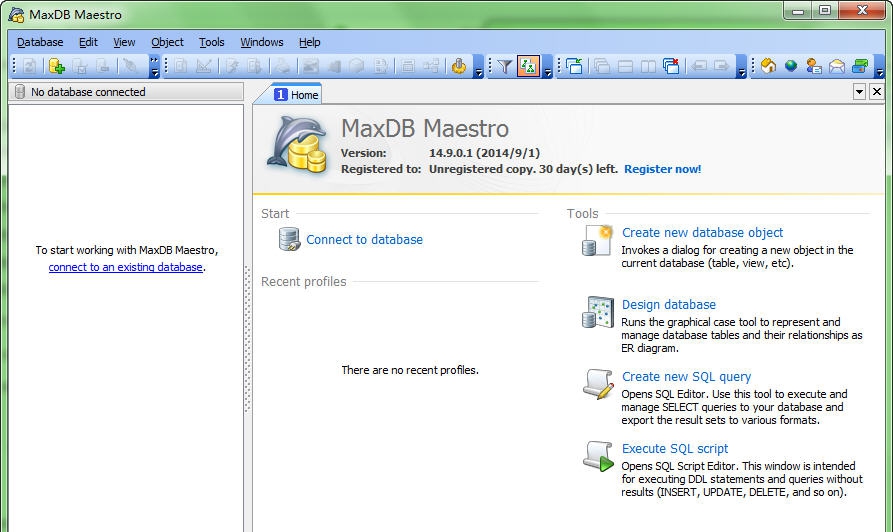Viewport: 893px width, 532px height.
Task: Click the No database connected header text
Action: (88, 92)
